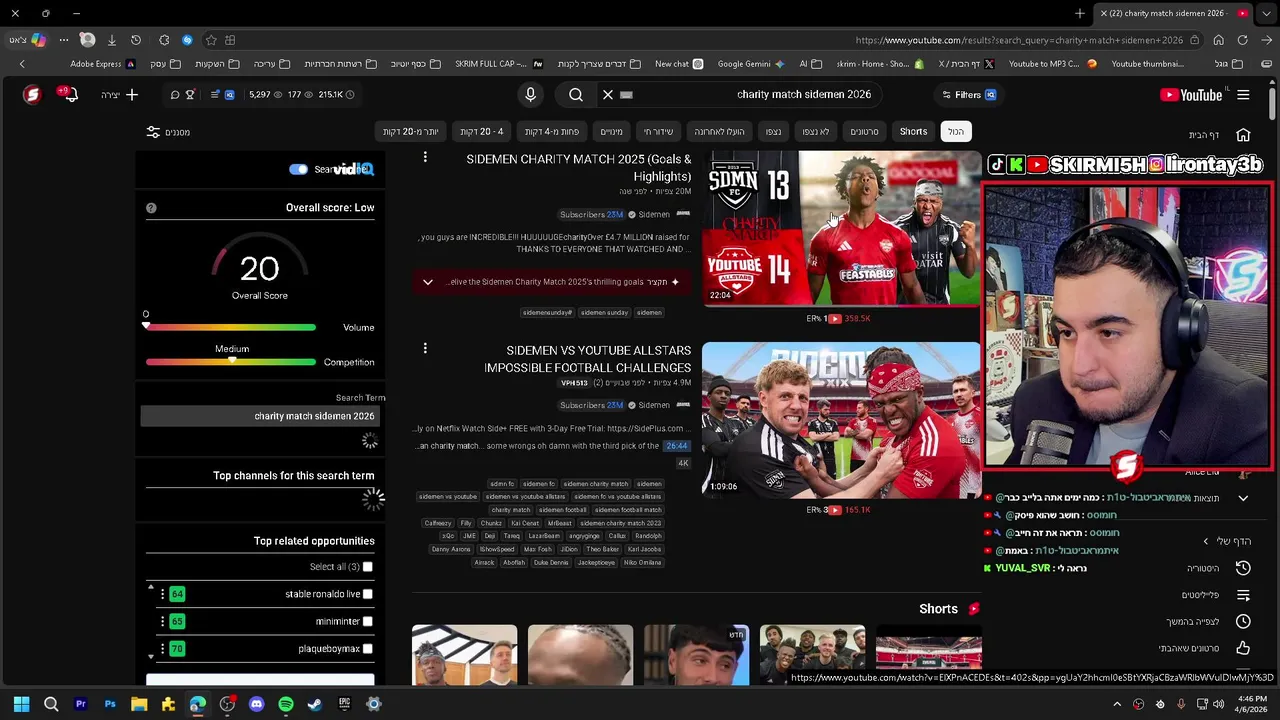This screenshot has width=1280, height=720.
Task: Click the 'sidemen charity match 2023' tag
Action: [x=620, y=523]
